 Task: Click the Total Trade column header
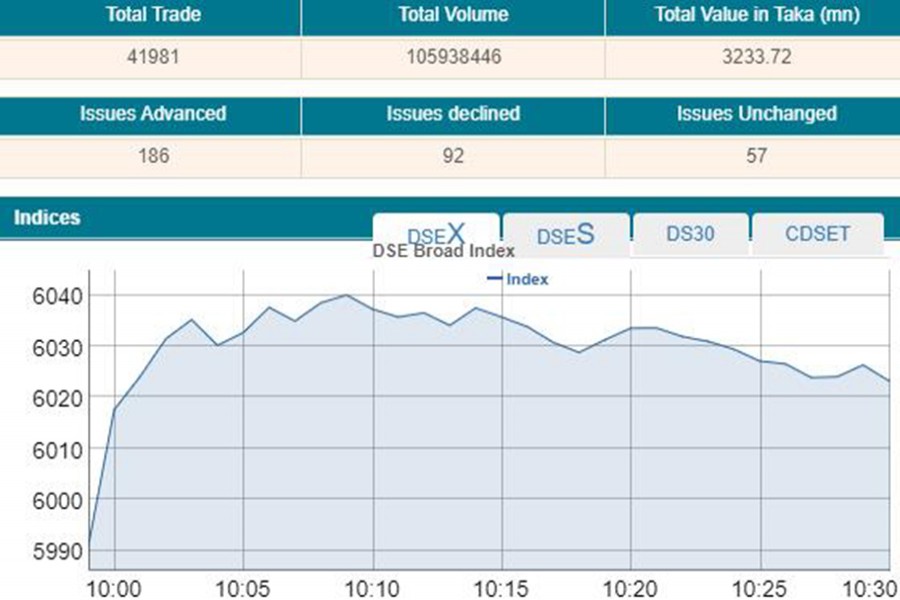pos(154,15)
